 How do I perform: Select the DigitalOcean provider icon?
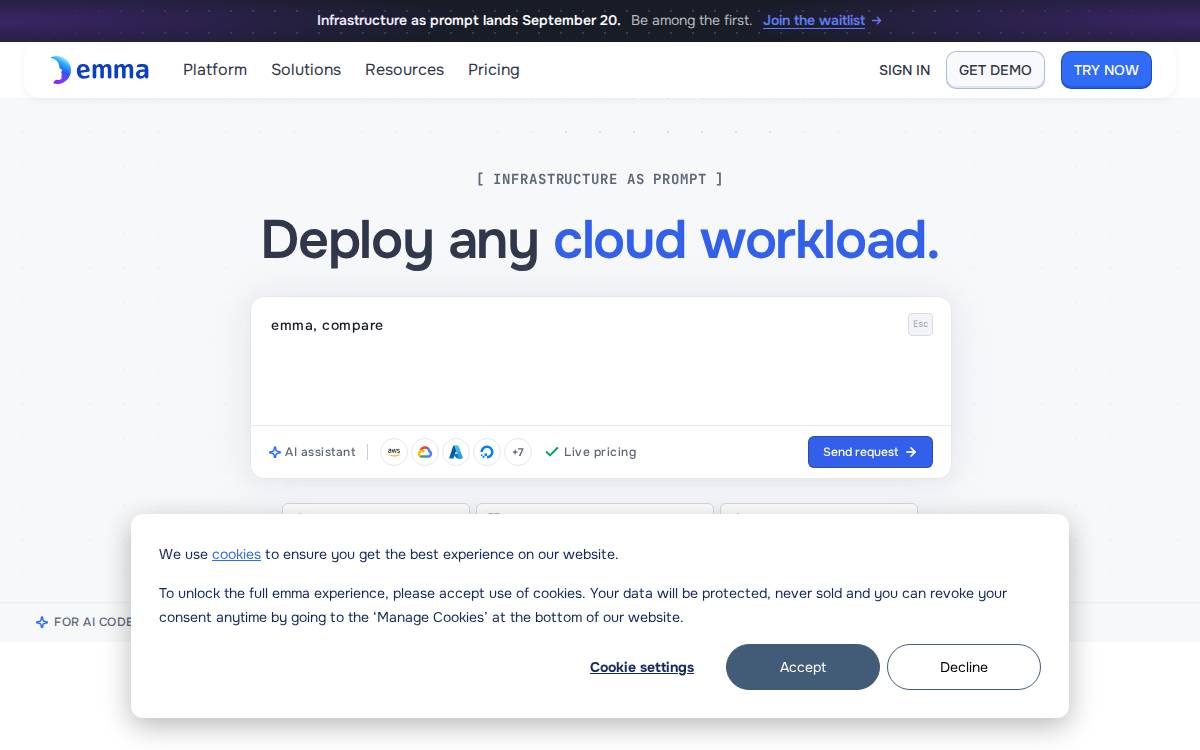[487, 452]
